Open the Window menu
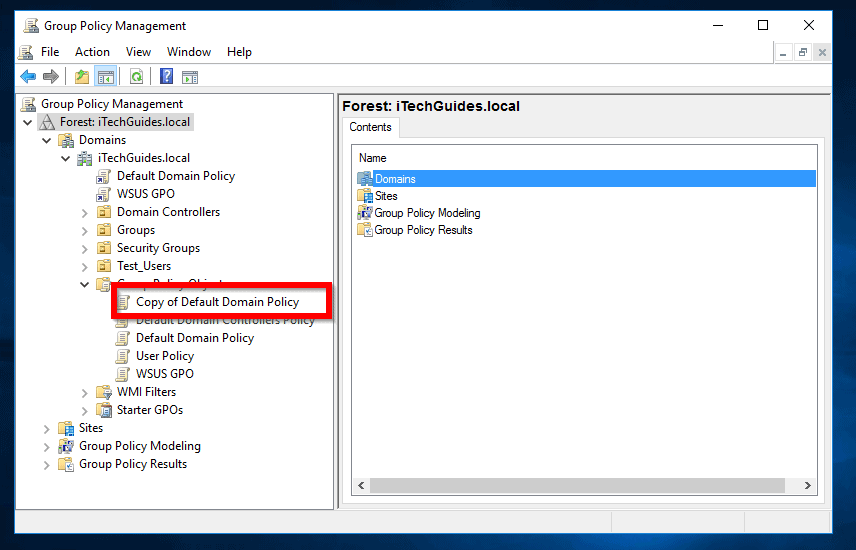This screenshot has height=550, width=856. tap(189, 52)
